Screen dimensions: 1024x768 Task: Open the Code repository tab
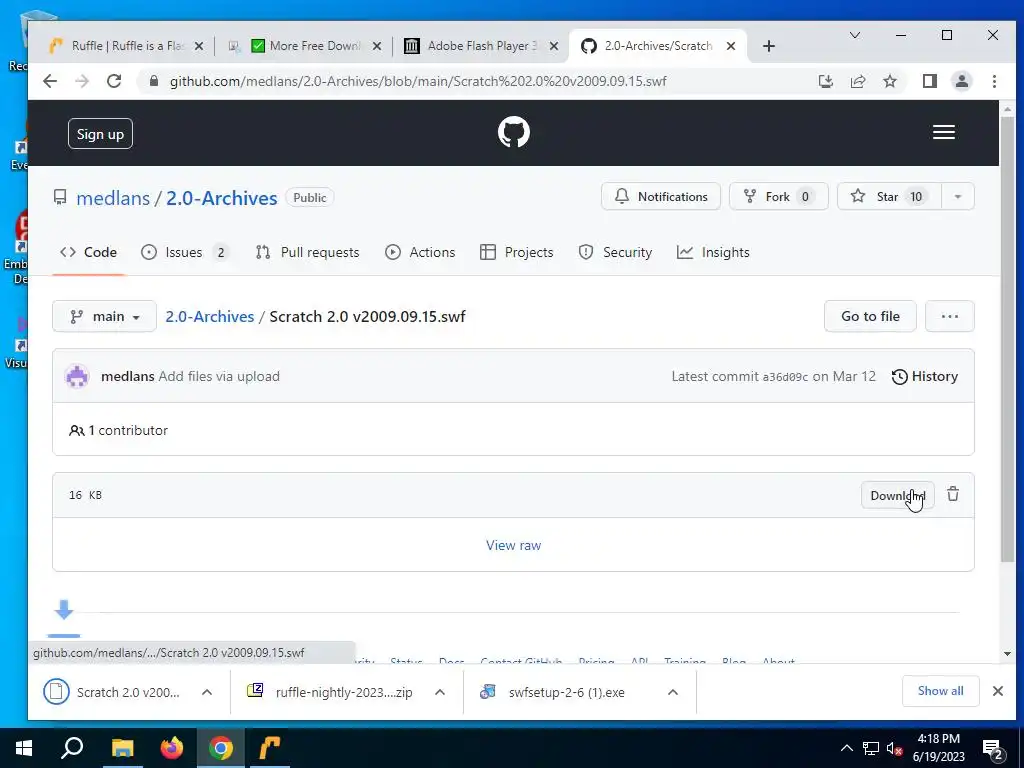pos(88,253)
